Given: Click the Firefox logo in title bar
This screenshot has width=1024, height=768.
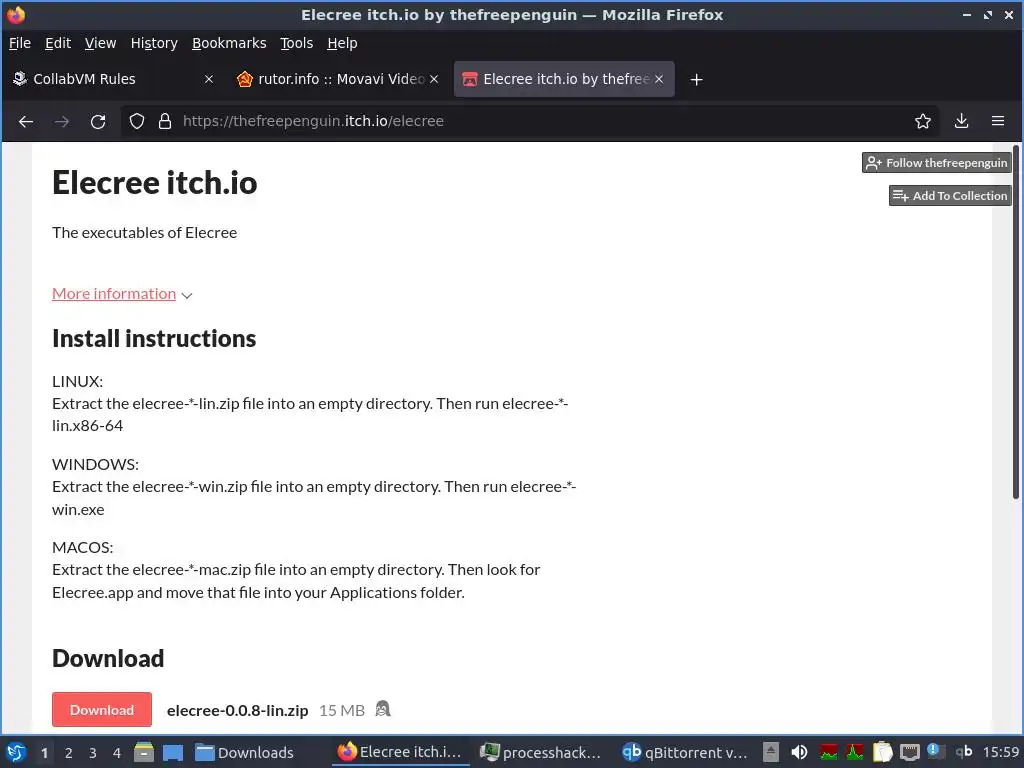Looking at the screenshot, I should click(15, 14).
